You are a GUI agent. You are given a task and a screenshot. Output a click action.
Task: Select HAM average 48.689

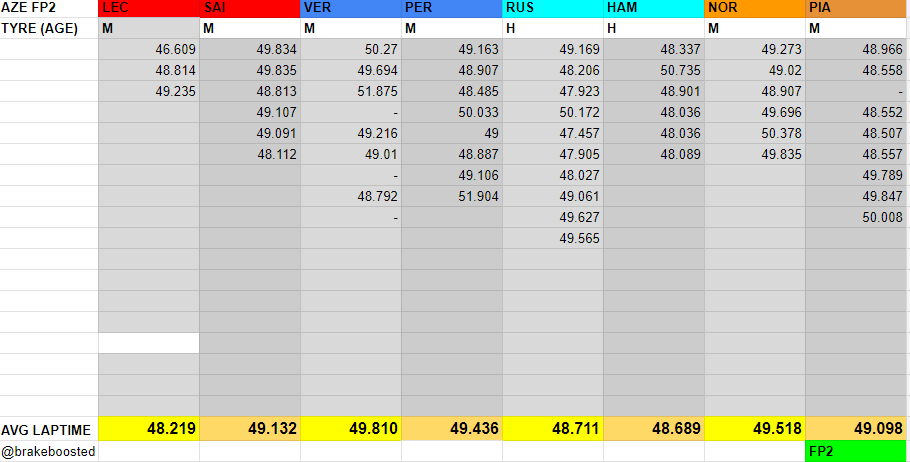click(x=654, y=429)
